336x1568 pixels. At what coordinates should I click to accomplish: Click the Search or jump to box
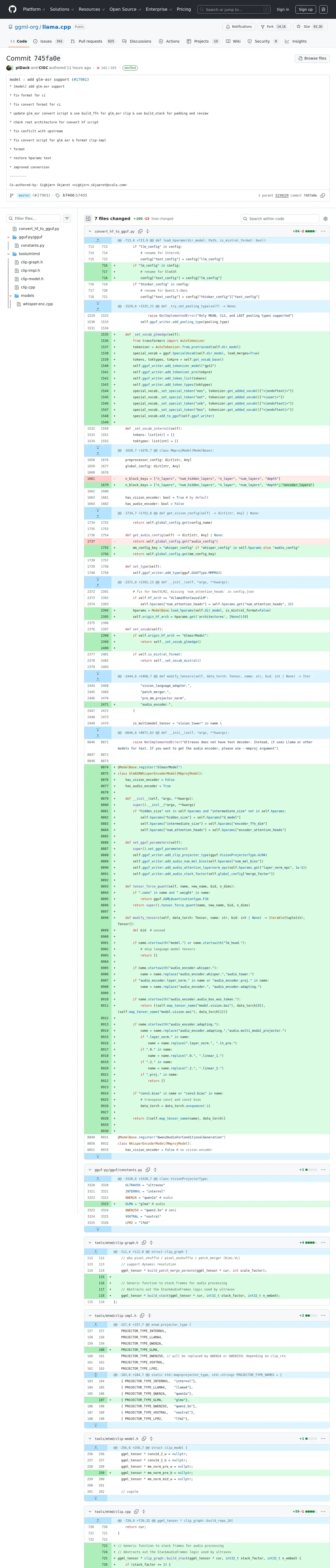tap(234, 9)
